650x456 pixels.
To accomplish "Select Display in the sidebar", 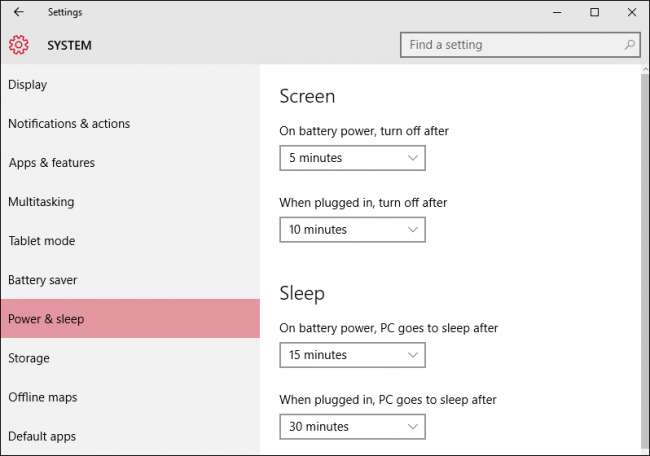I will [x=28, y=85].
